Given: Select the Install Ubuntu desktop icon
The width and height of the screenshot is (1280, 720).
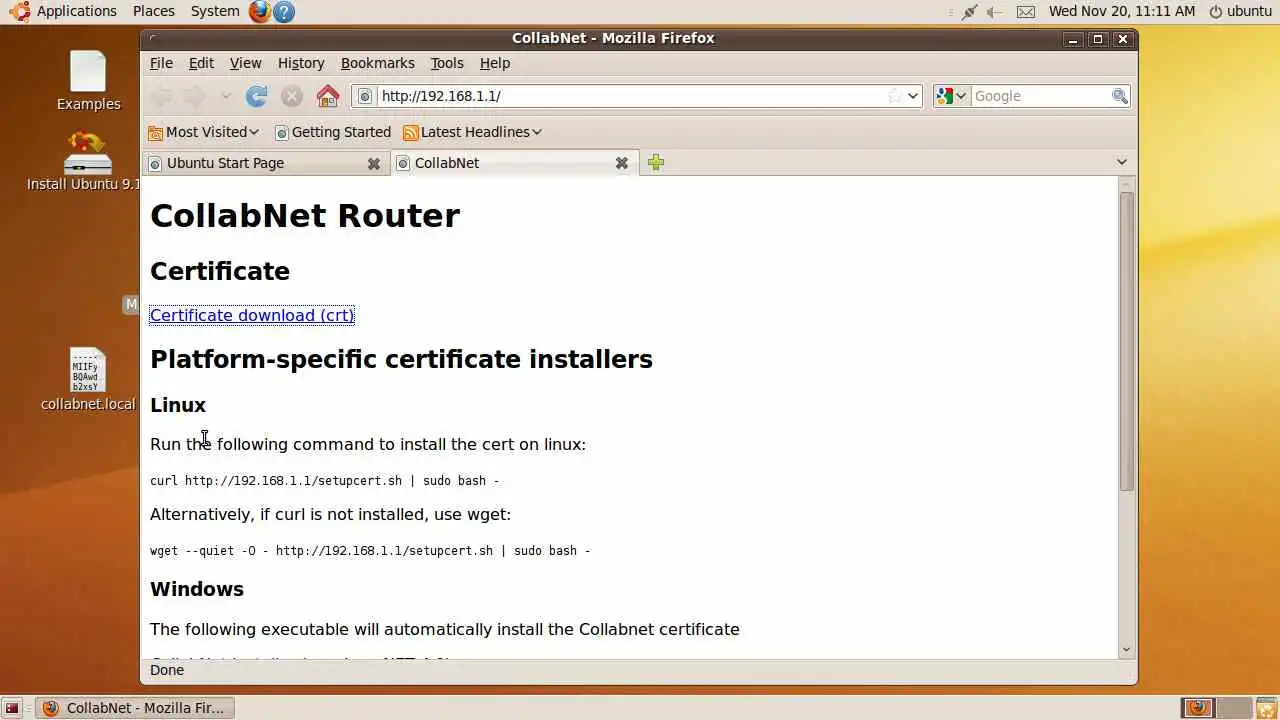Looking at the screenshot, I should coord(84,160).
